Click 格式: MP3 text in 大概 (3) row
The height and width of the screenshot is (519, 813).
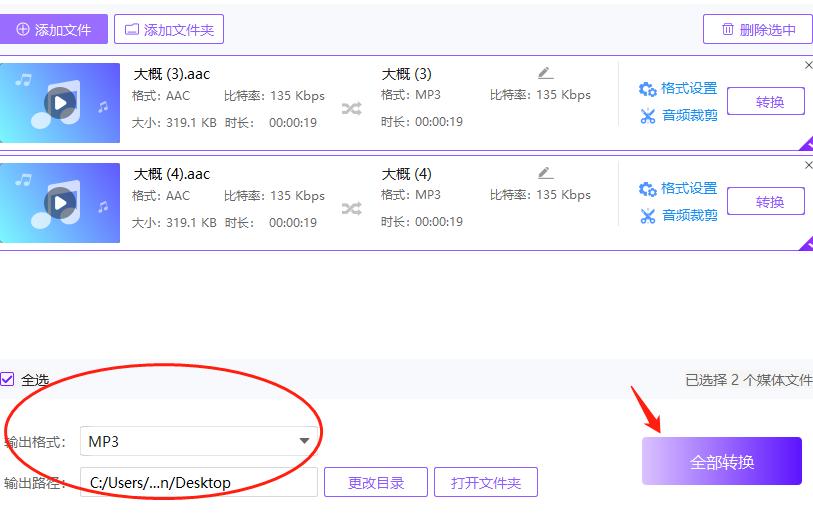pyautogui.click(x=411, y=95)
